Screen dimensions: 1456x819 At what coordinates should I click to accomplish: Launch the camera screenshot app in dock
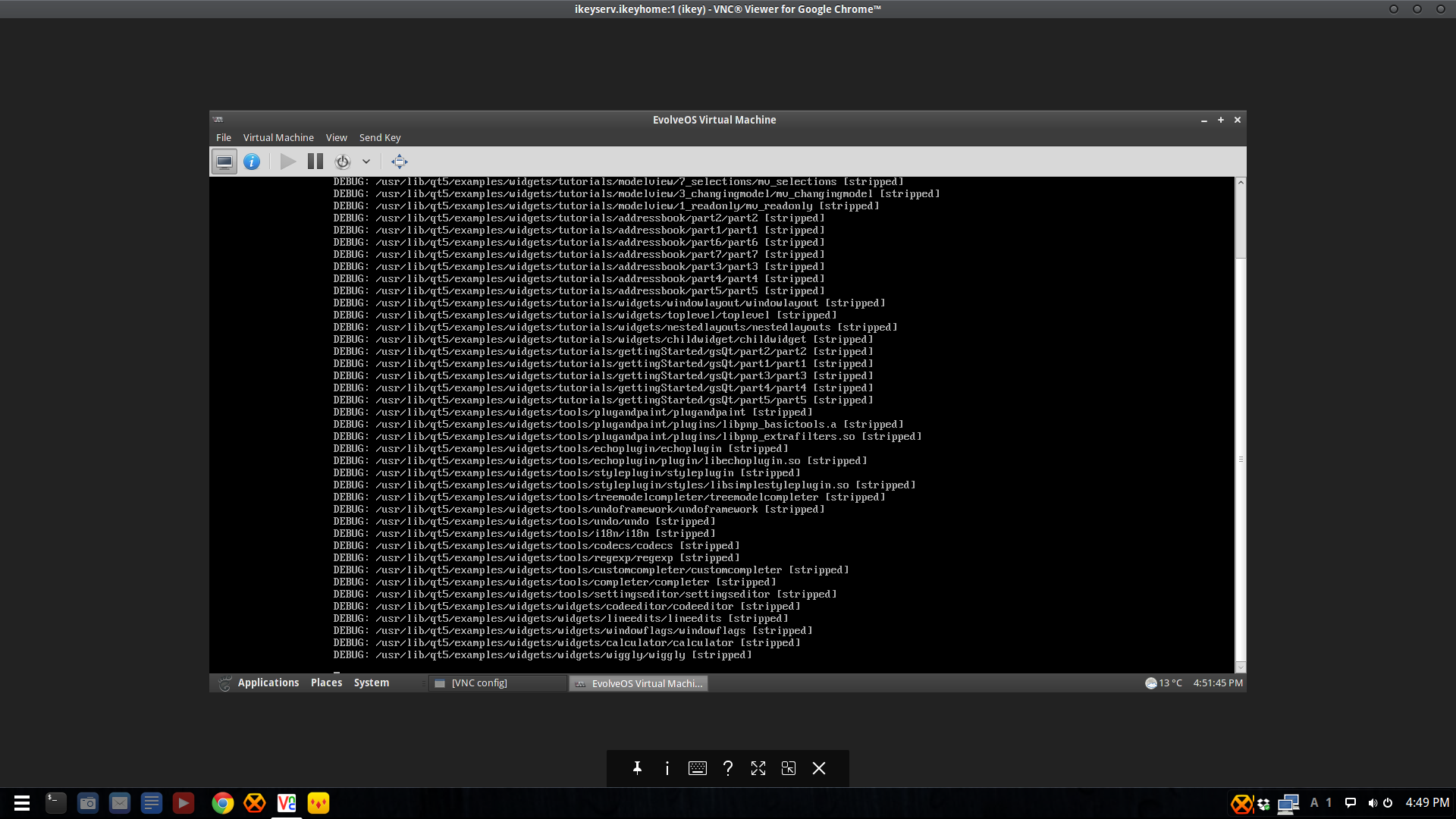pos(88,803)
